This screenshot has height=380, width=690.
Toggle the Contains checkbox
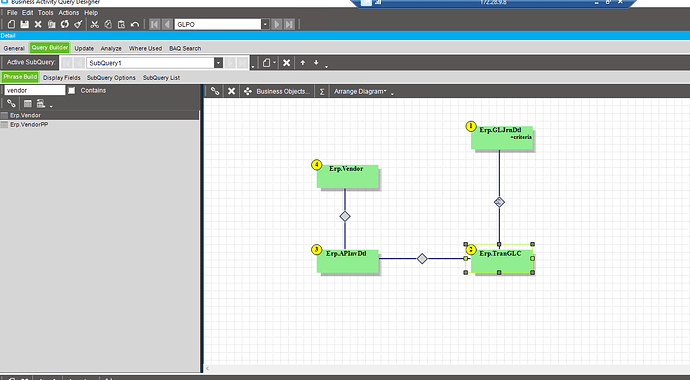[72, 90]
